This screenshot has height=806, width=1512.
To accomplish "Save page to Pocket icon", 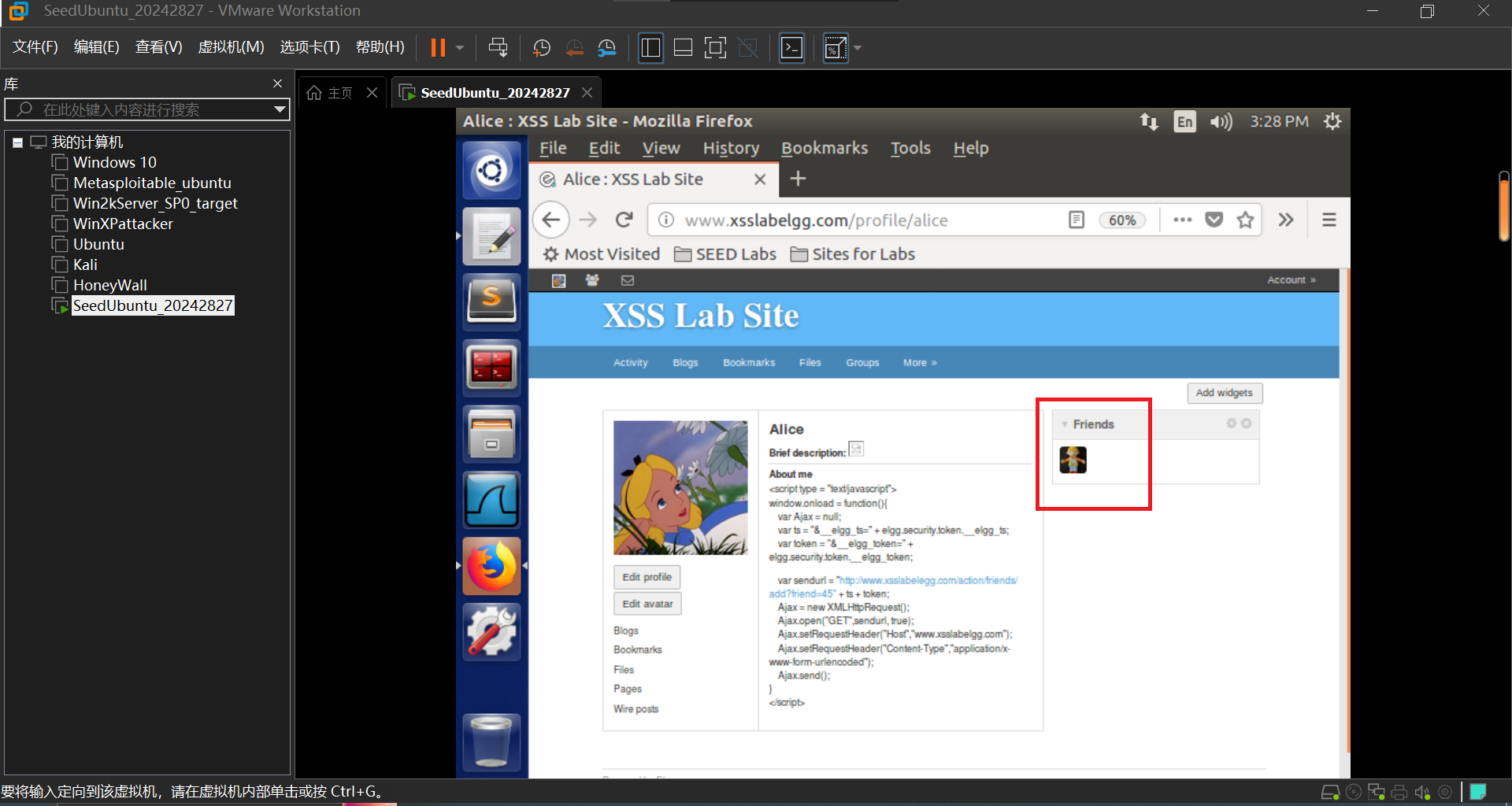I will (1214, 220).
